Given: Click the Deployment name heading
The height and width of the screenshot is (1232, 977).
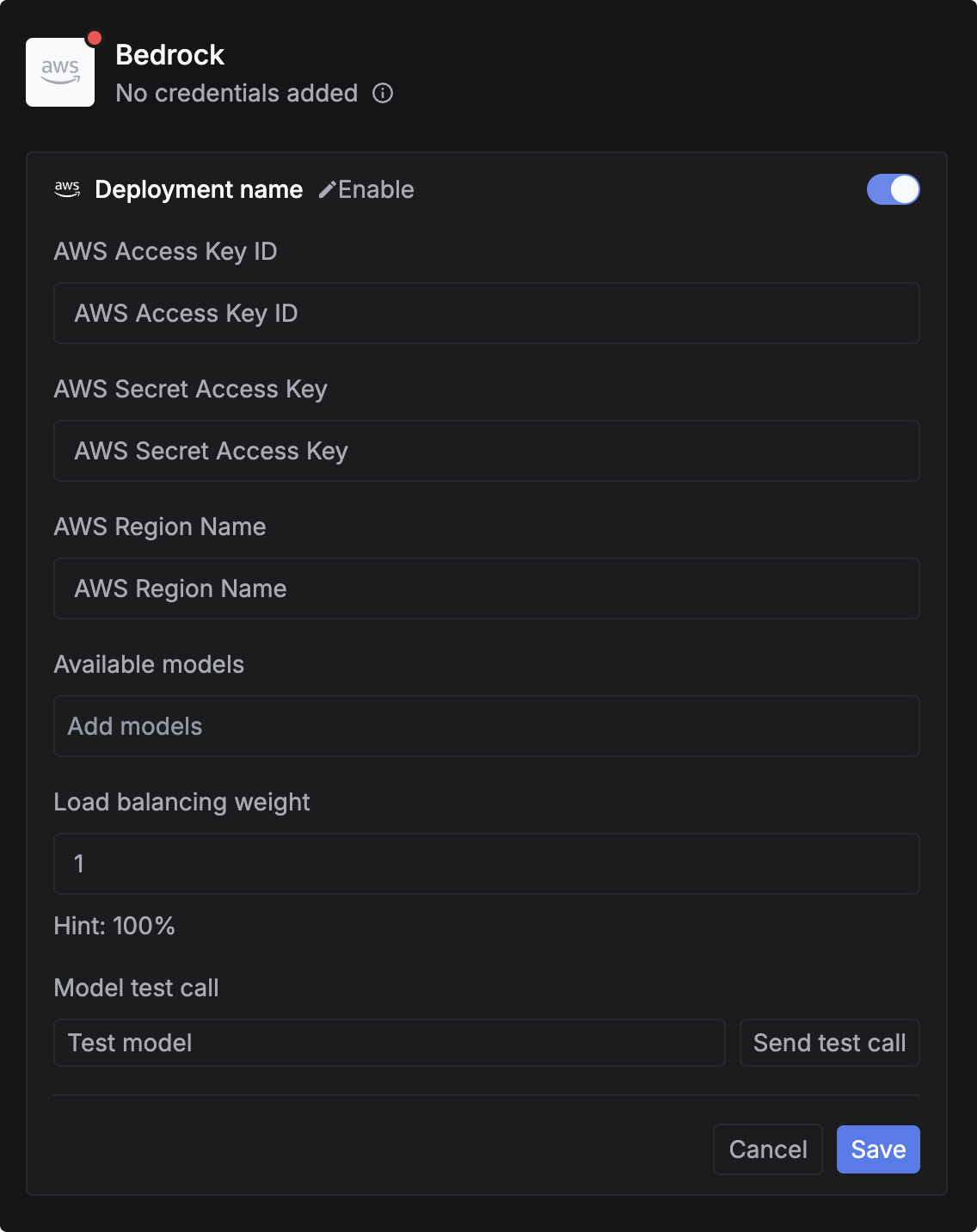Looking at the screenshot, I should (199, 189).
